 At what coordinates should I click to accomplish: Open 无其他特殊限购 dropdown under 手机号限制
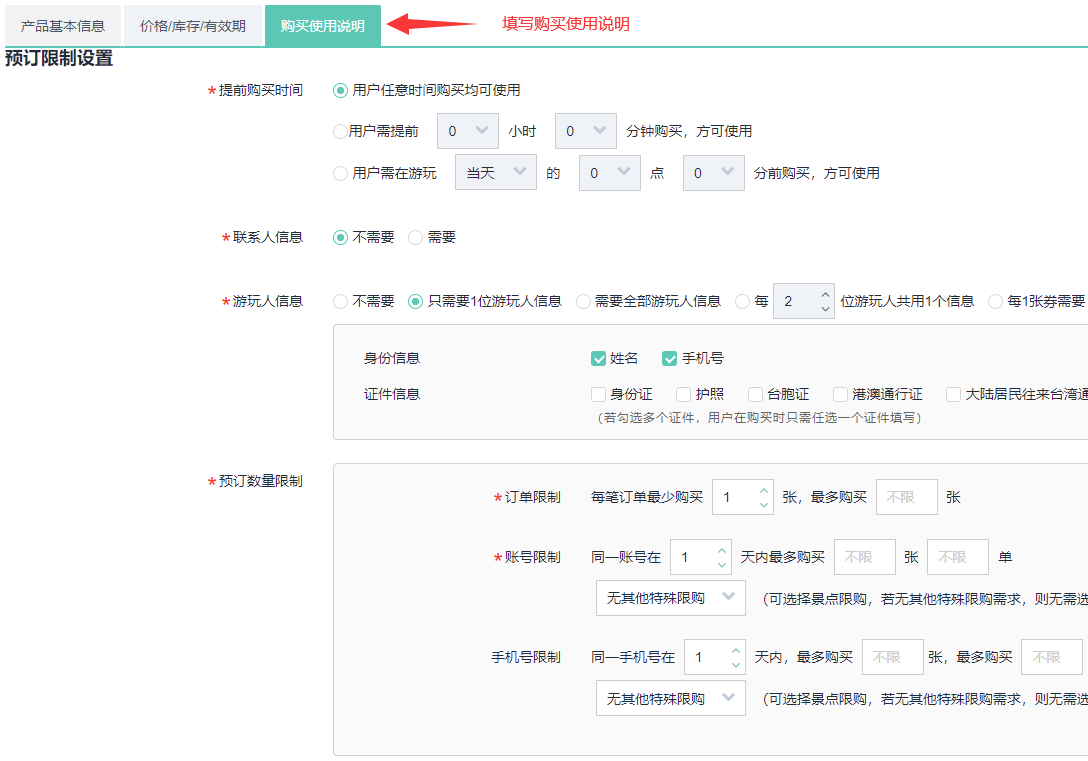pos(670,698)
